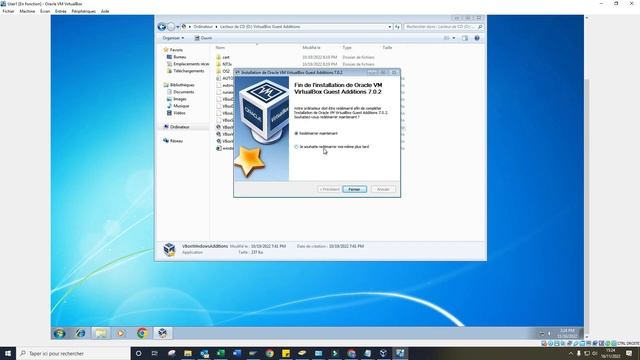This screenshot has height=360, width=640.
Task: Sort files by Modifié le column
Action: point(312,48)
